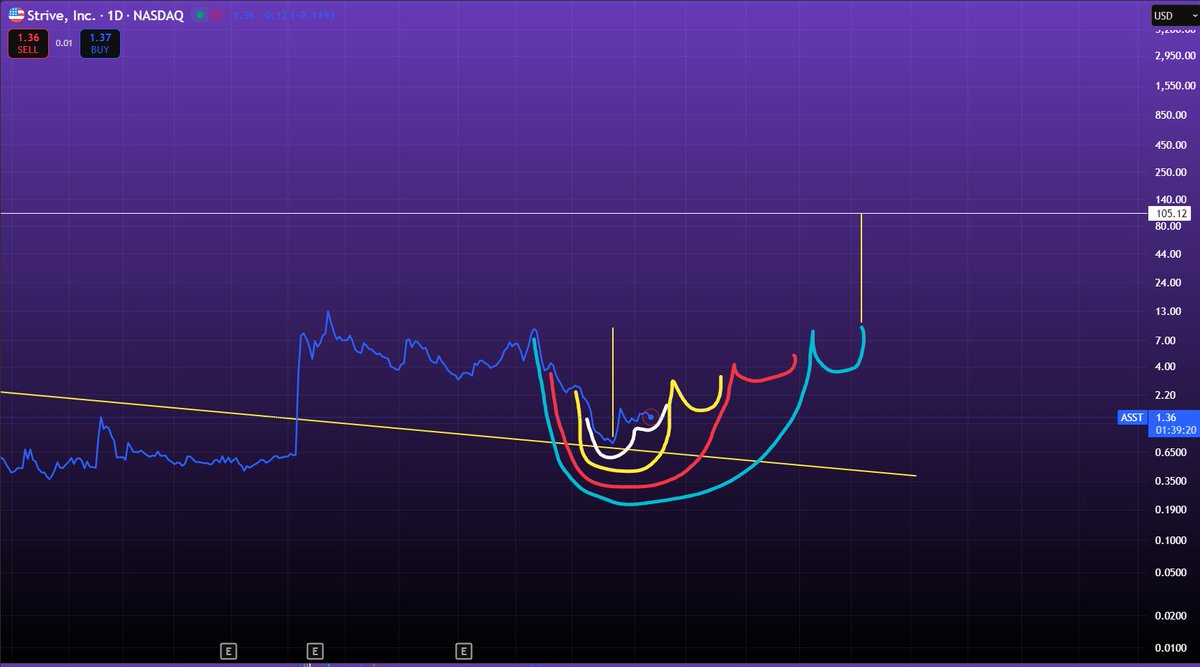Click the 44.00 price scale value
The image size is (1200, 667).
click(1166, 254)
